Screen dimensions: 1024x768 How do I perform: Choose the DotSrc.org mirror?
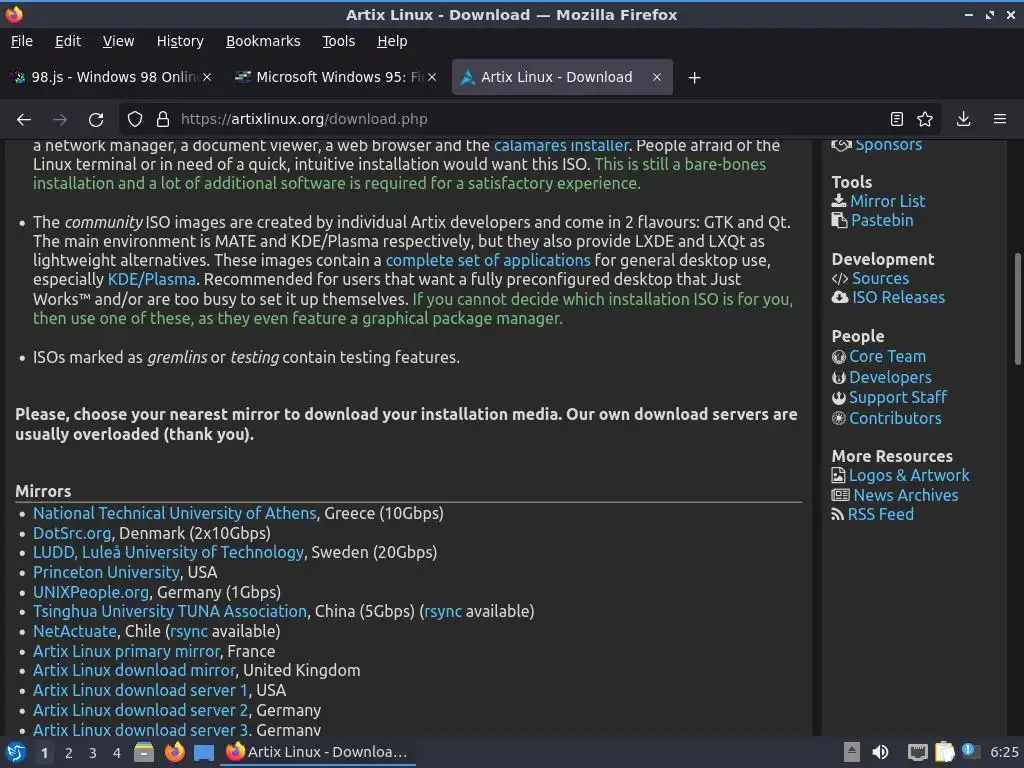pyautogui.click(x=72, y=533)
